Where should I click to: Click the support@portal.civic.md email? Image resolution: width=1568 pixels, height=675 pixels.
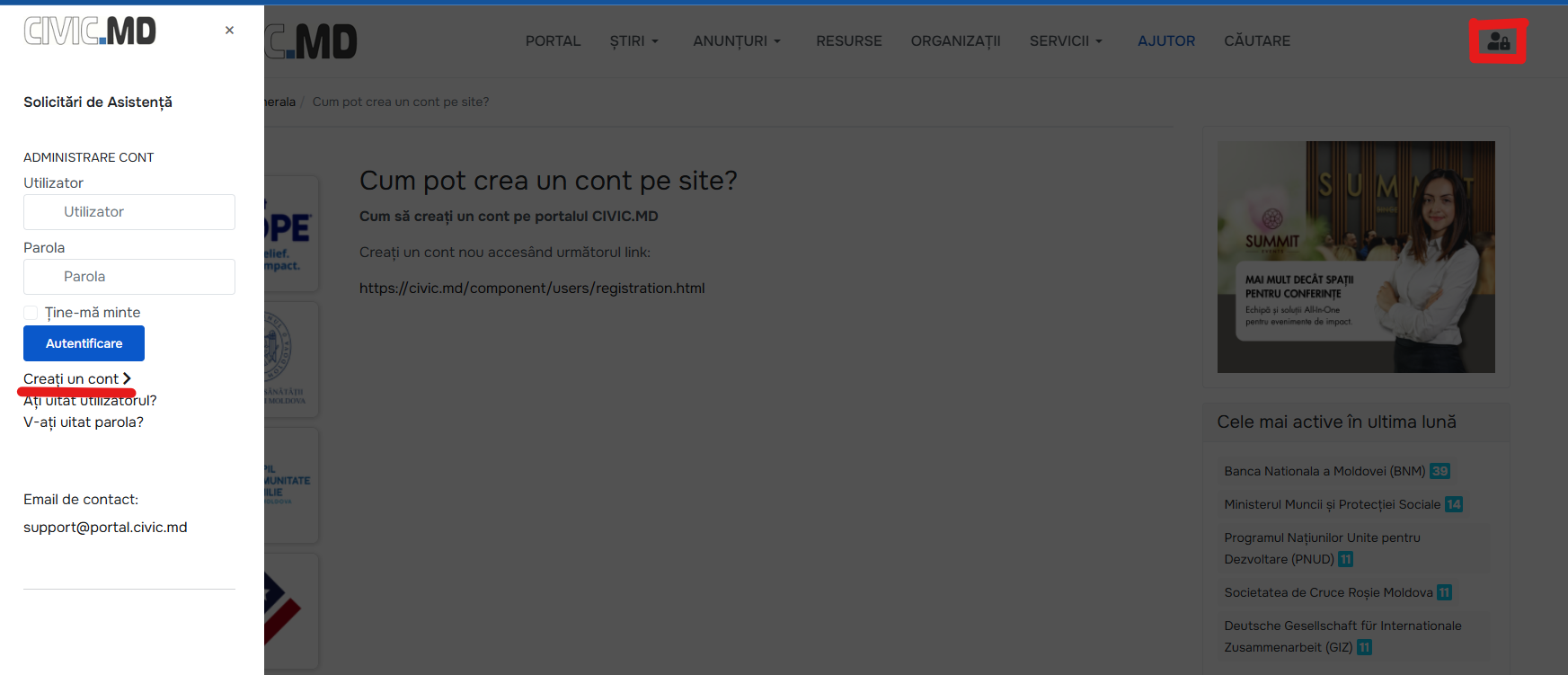(105, 528)
